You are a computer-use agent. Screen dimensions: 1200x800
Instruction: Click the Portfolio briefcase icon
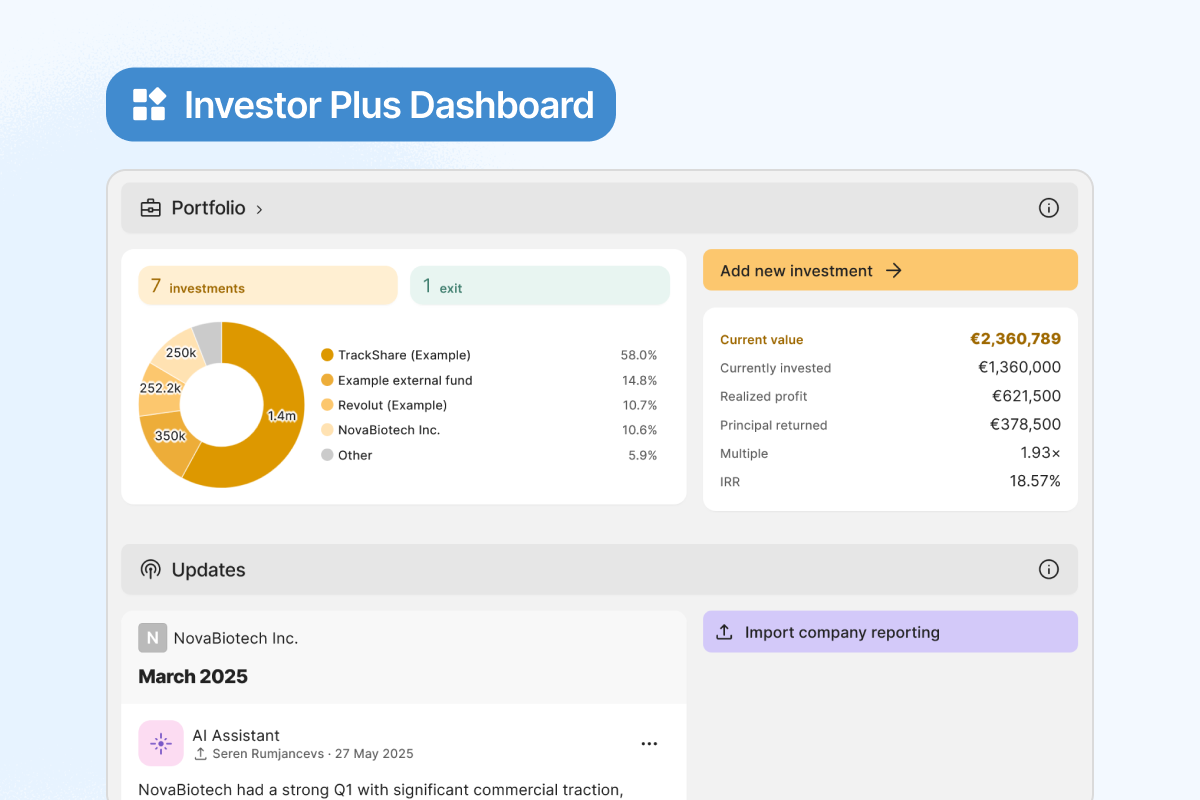(x=150, y=208)
